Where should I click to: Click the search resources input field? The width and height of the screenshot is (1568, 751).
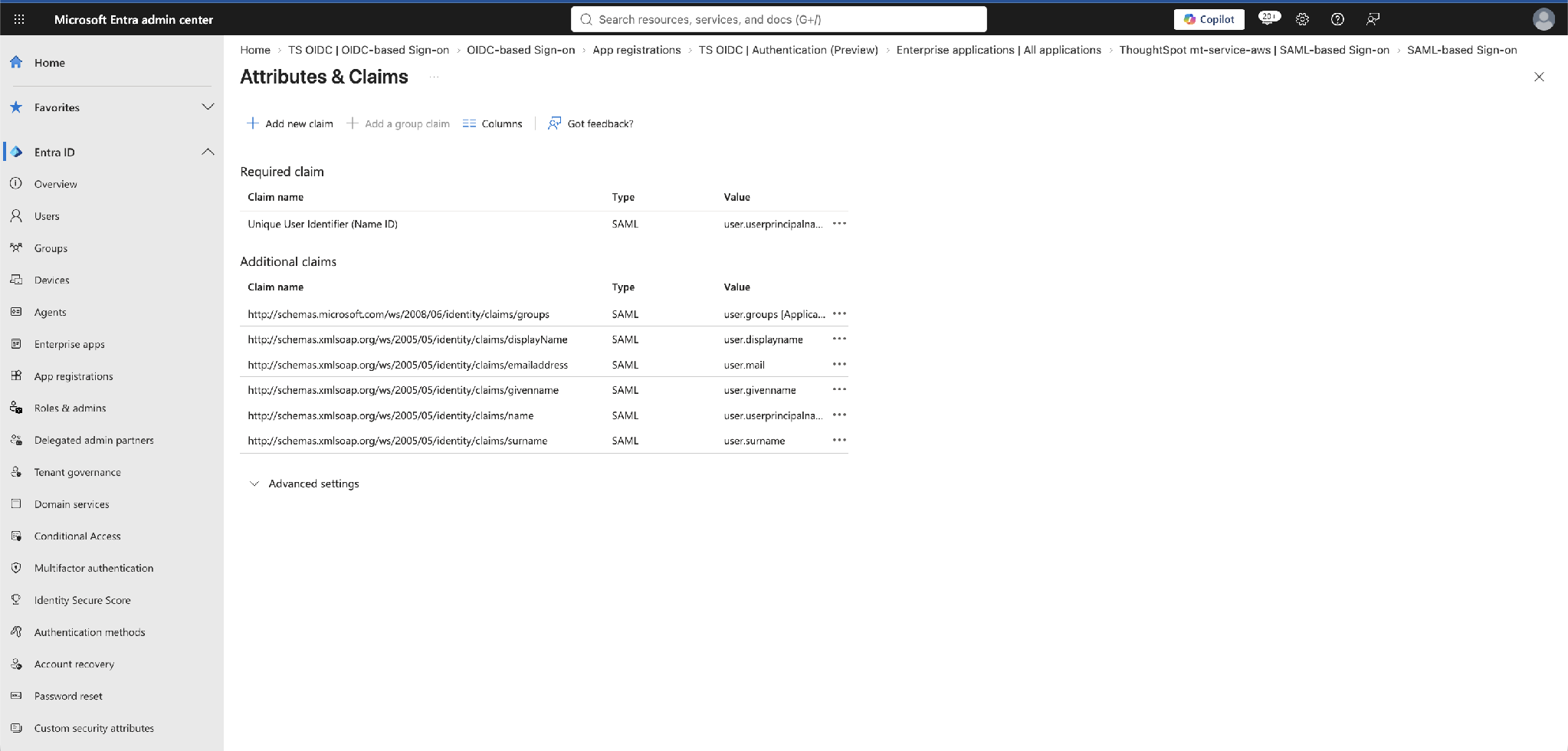tap(779, 19)
